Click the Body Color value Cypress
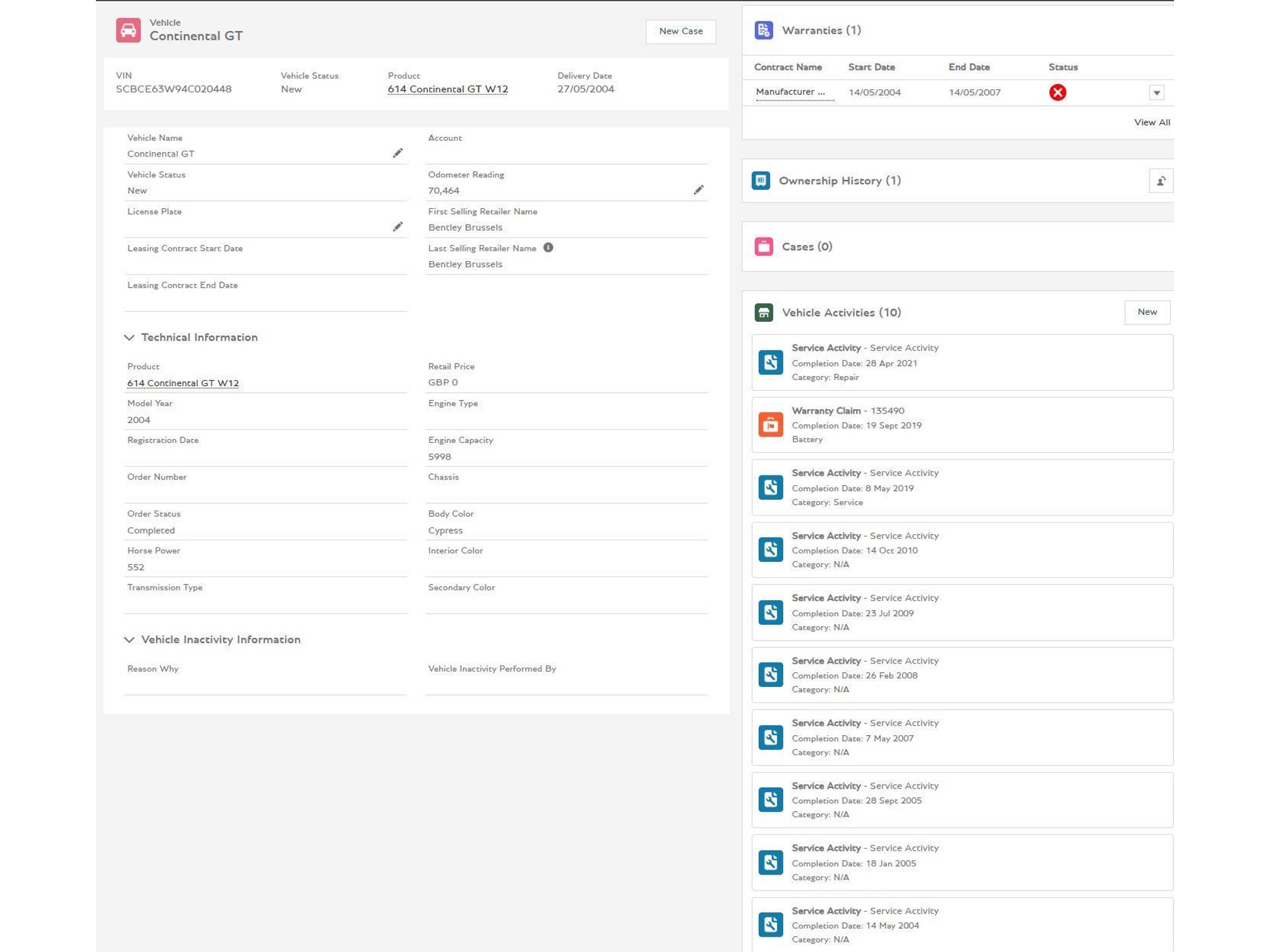The width and height of the screenshot is (1270, 952). point(446,531)
